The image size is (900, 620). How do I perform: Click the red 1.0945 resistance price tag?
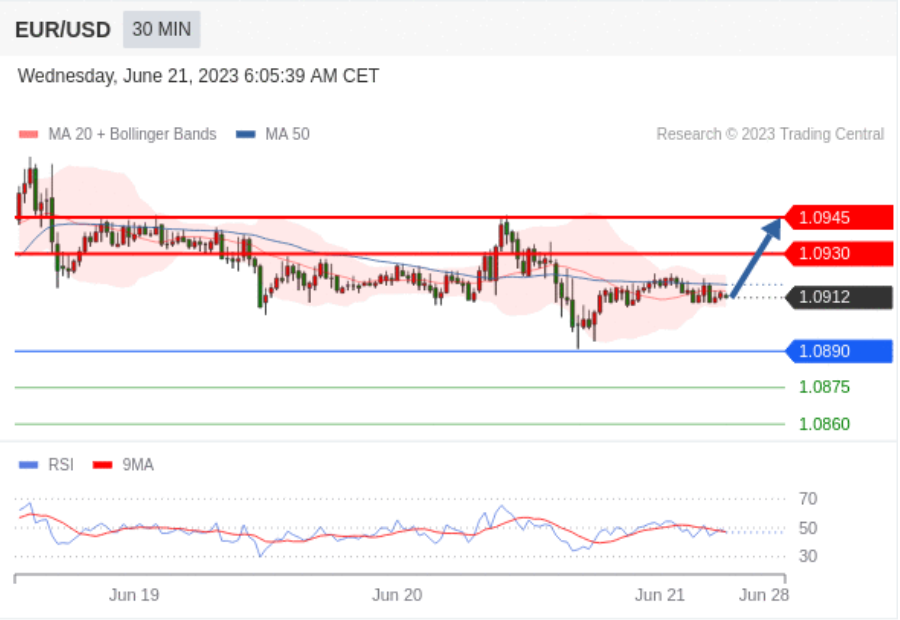point(839,217)
